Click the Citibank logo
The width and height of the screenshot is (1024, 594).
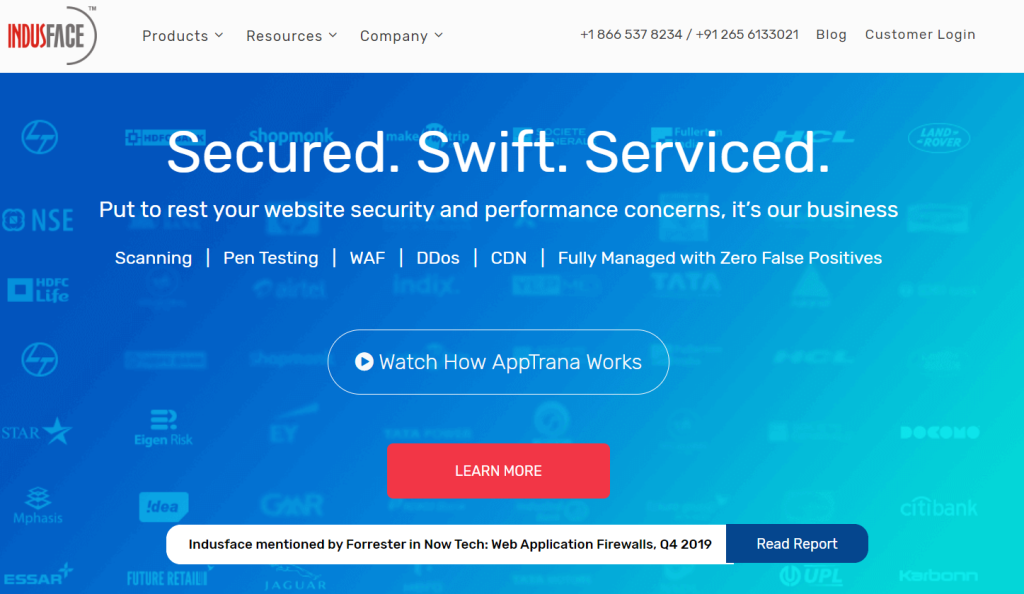point(938,508)
